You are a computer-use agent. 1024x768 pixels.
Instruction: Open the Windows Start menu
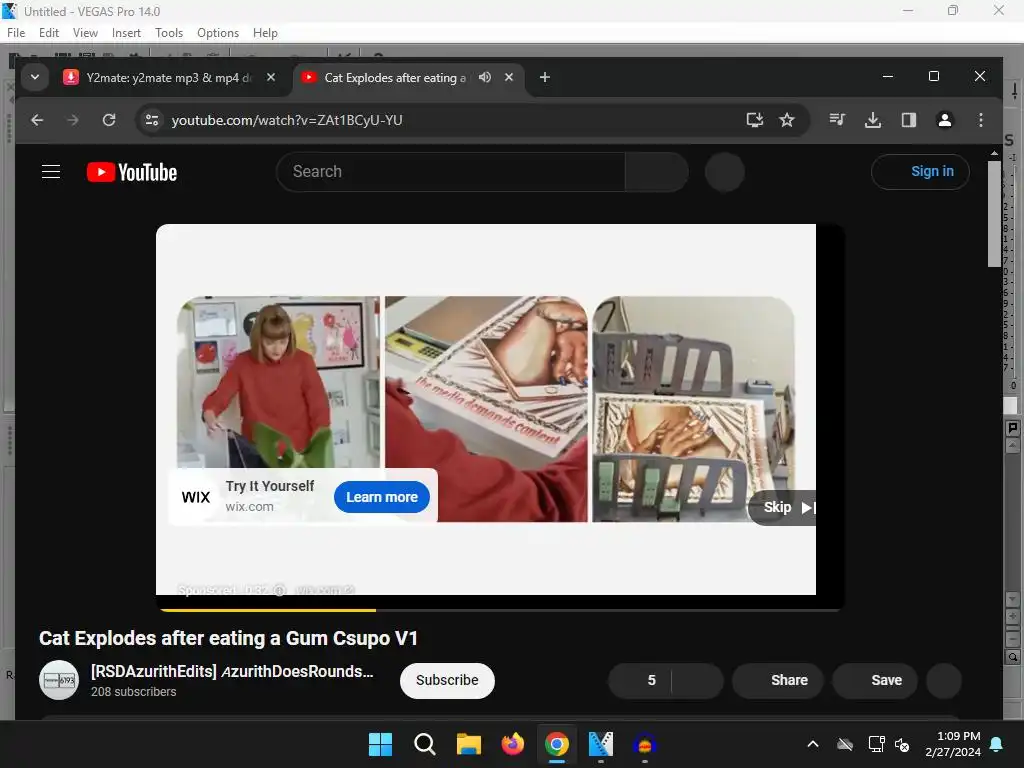380,744
